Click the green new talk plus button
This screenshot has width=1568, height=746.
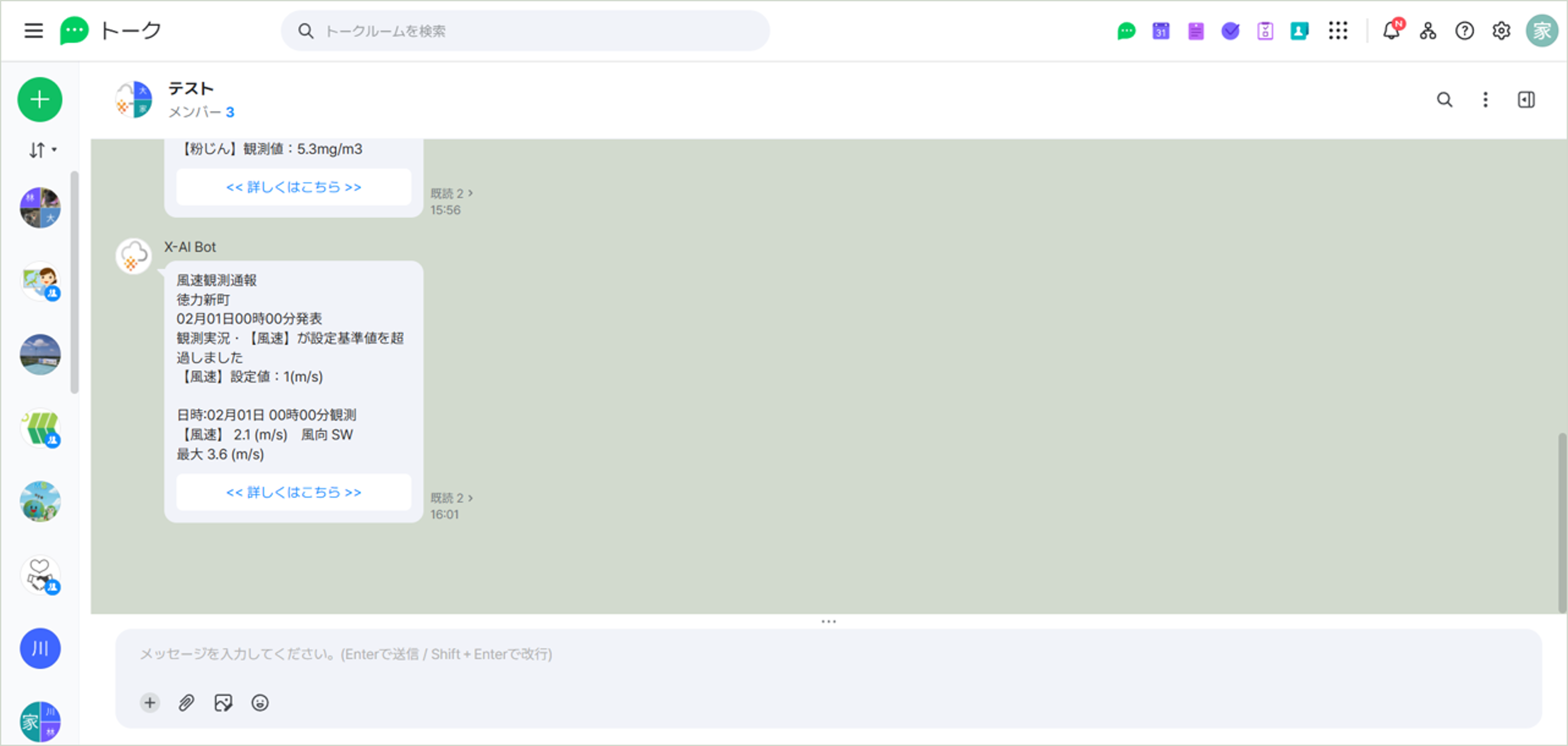tap(40, 99)
